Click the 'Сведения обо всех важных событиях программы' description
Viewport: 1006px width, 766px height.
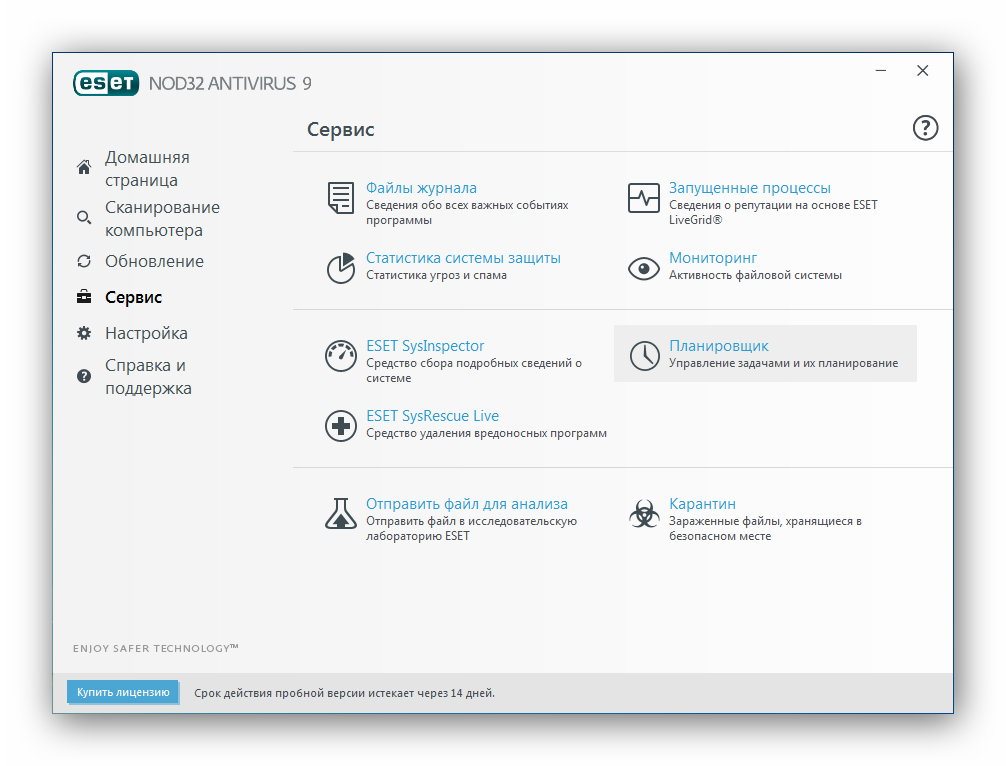click(x=467, y=212)
